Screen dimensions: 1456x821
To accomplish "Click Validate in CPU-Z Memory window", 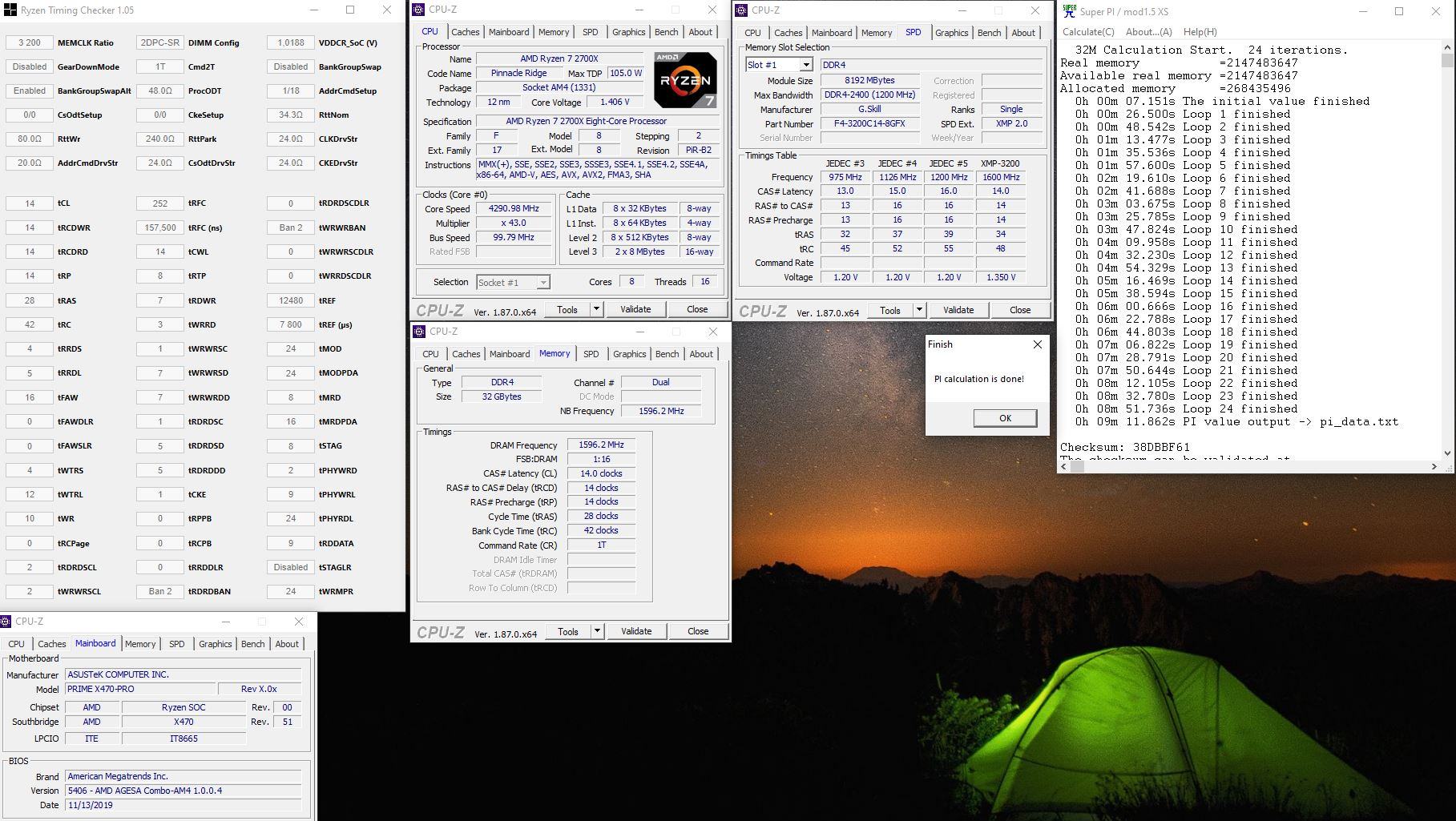I will pyautogui.click(x=636, y=631).
